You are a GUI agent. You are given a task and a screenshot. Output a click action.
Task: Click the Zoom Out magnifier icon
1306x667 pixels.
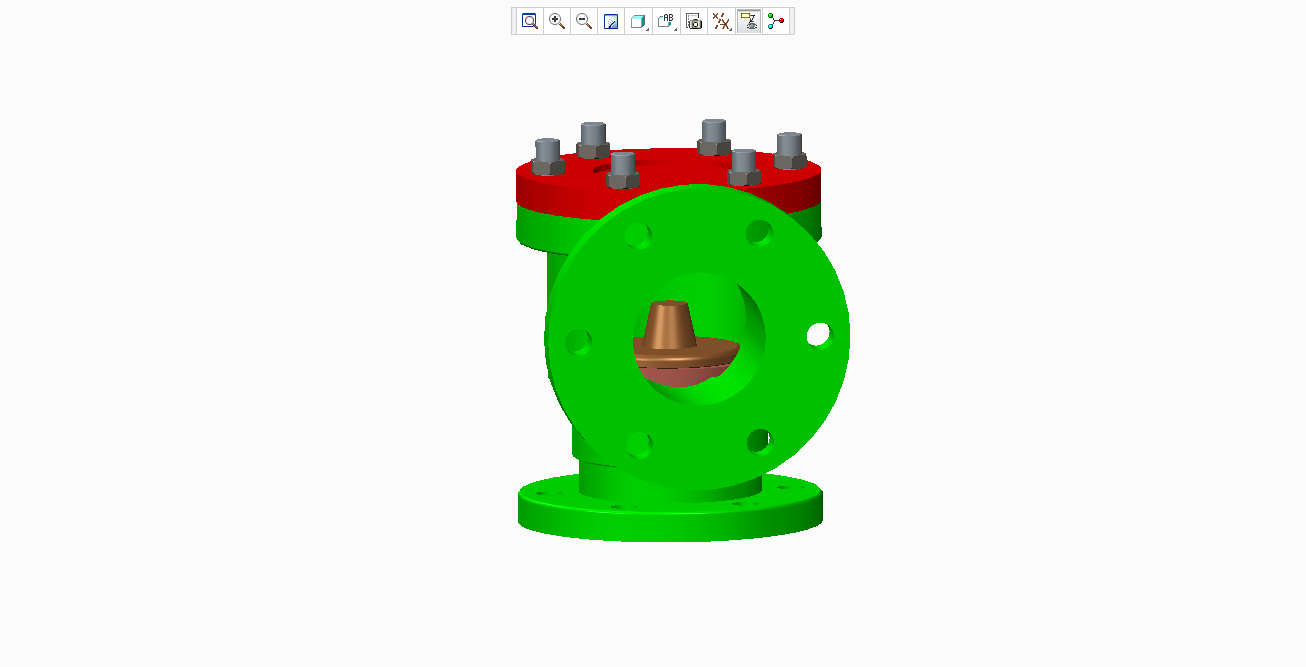pyautogui.click(x=584, y=21)
